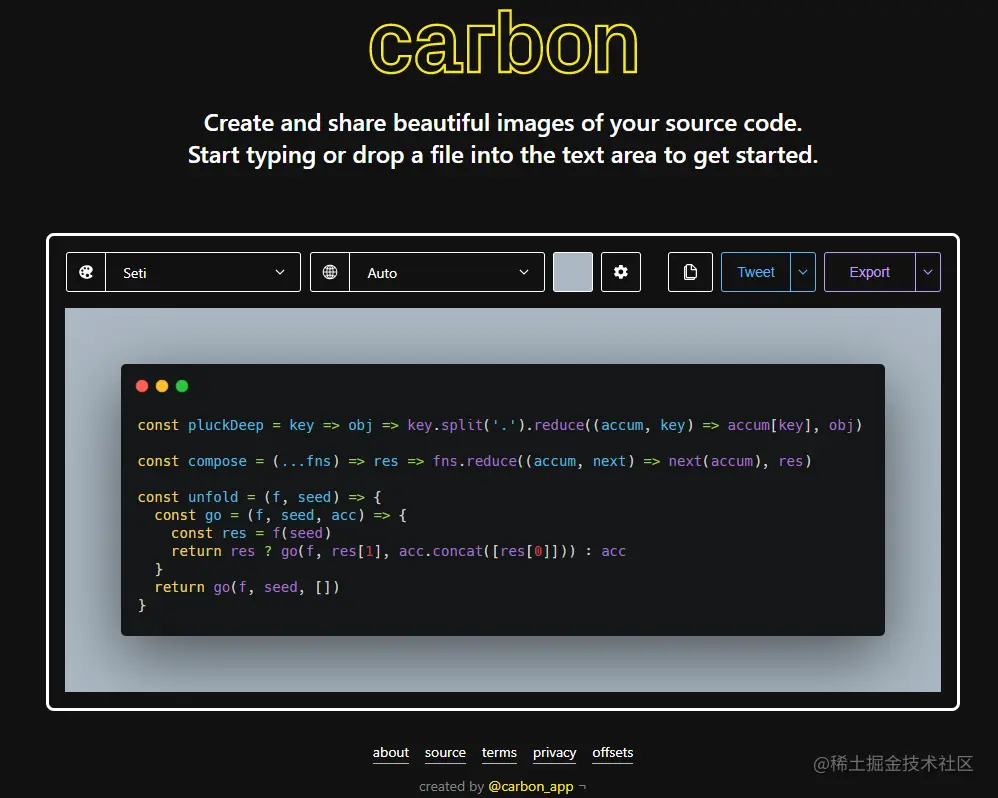Click the 'const unfold' code line
The height and width of the screenshot is (798, 998).
tap(260, 497)
